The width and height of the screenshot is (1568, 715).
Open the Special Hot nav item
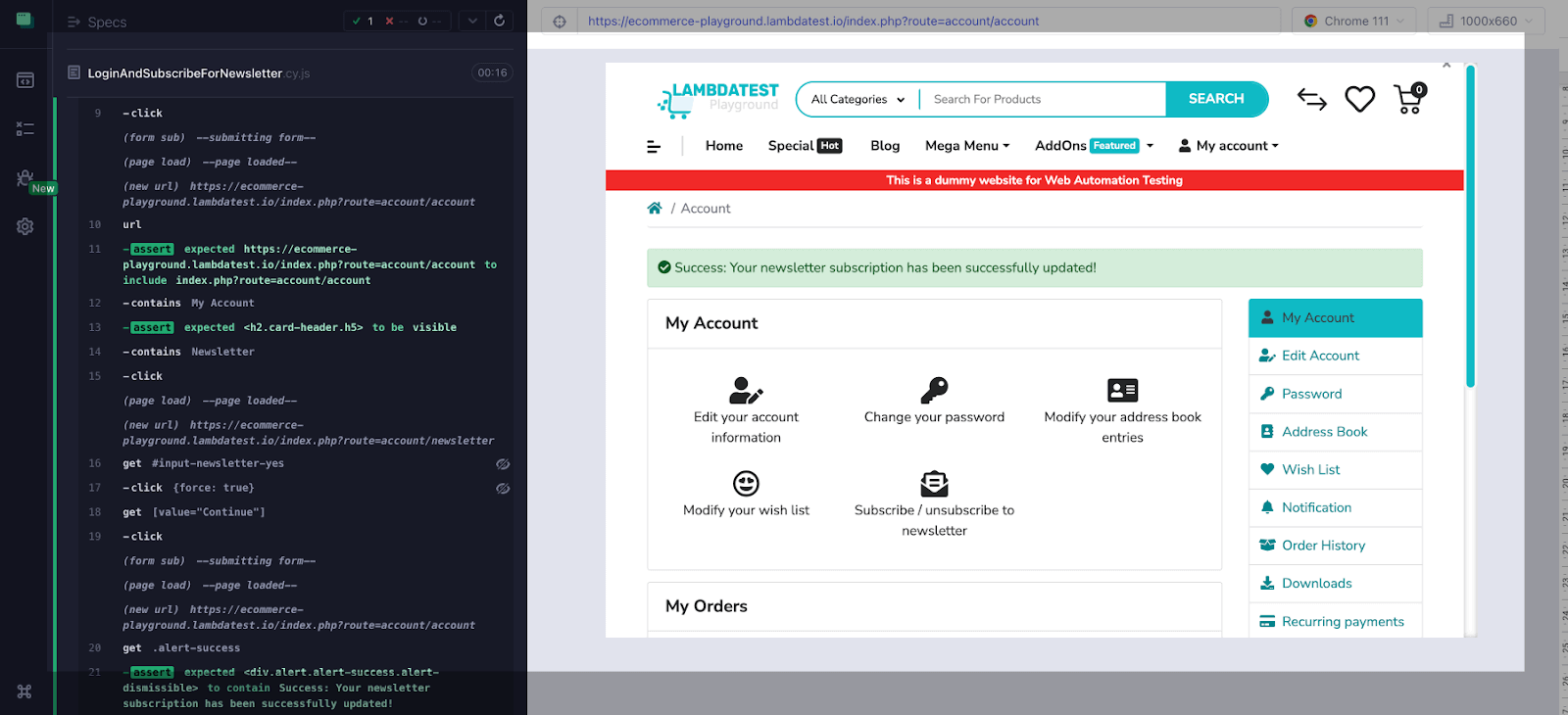tap(805, 146)
